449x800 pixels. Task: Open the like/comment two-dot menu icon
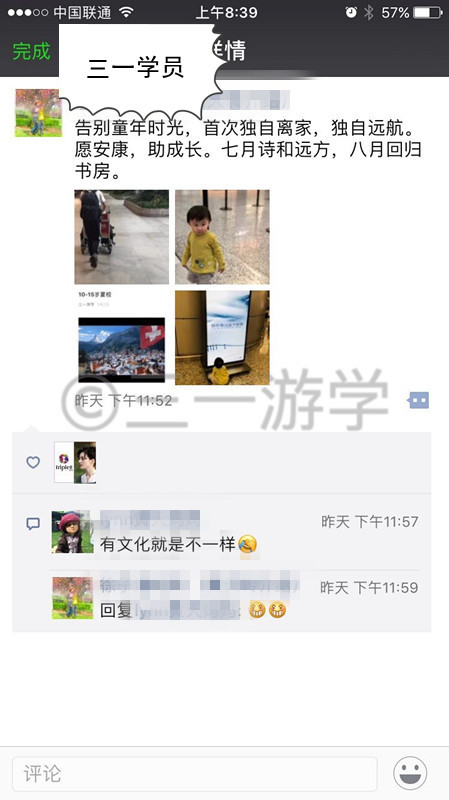click(418, 401)
